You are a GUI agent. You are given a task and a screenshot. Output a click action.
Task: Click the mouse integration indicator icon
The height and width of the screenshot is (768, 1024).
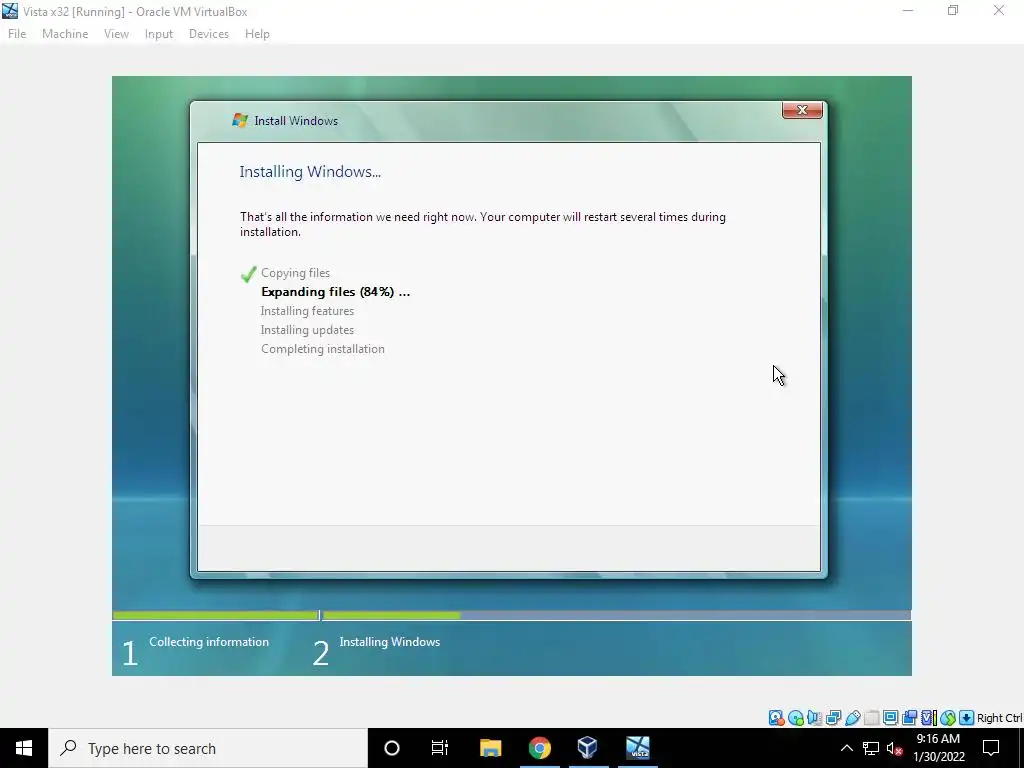point(948,718)
